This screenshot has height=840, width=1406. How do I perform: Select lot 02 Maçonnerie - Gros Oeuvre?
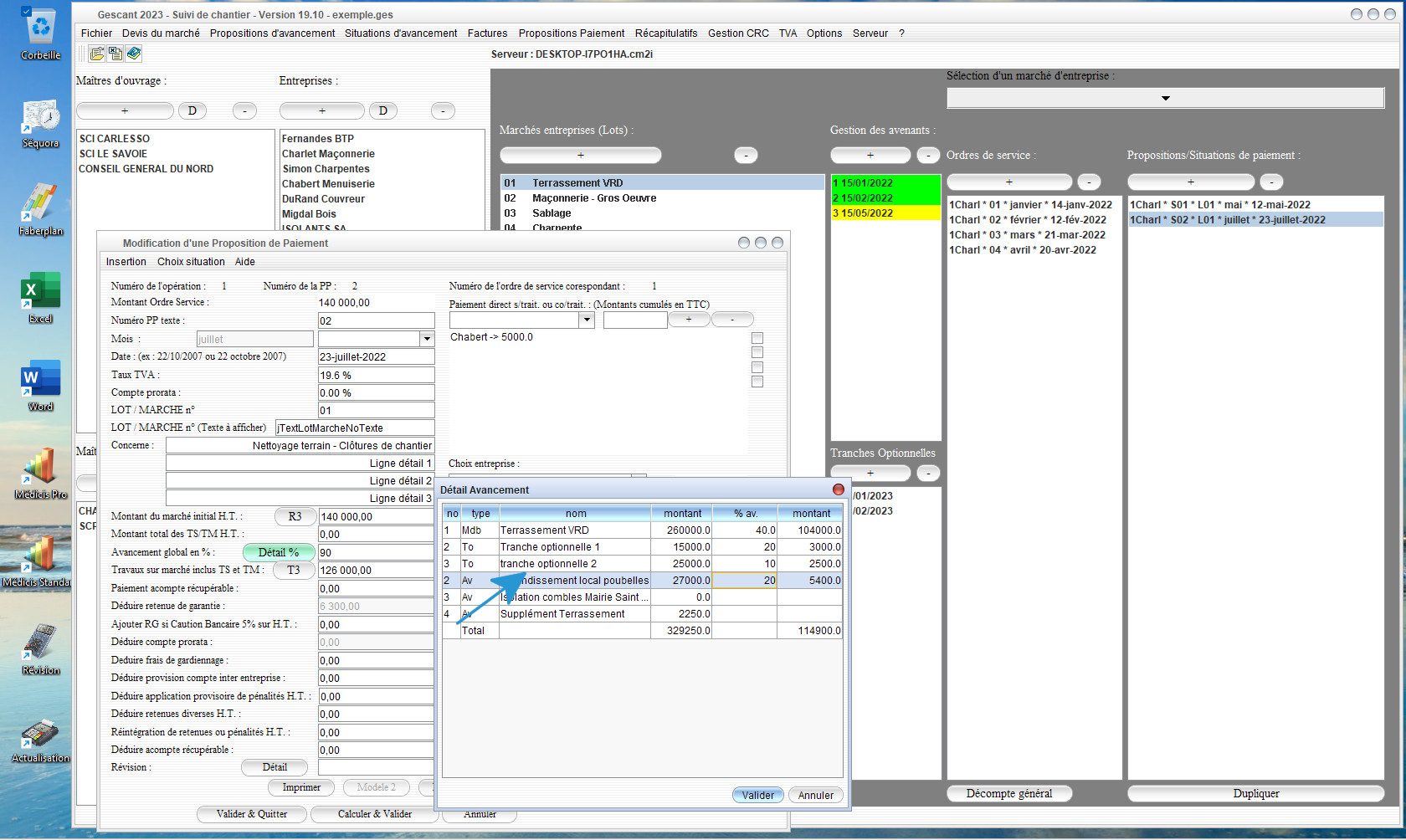click(x=662, y=198)
